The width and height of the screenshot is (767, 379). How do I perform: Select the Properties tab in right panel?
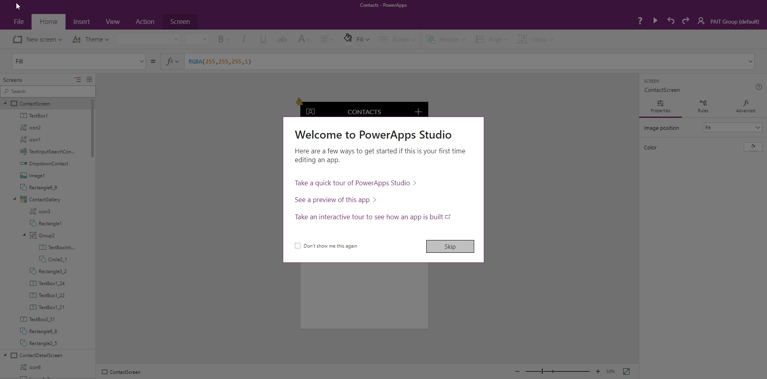(x=660, y=106)
